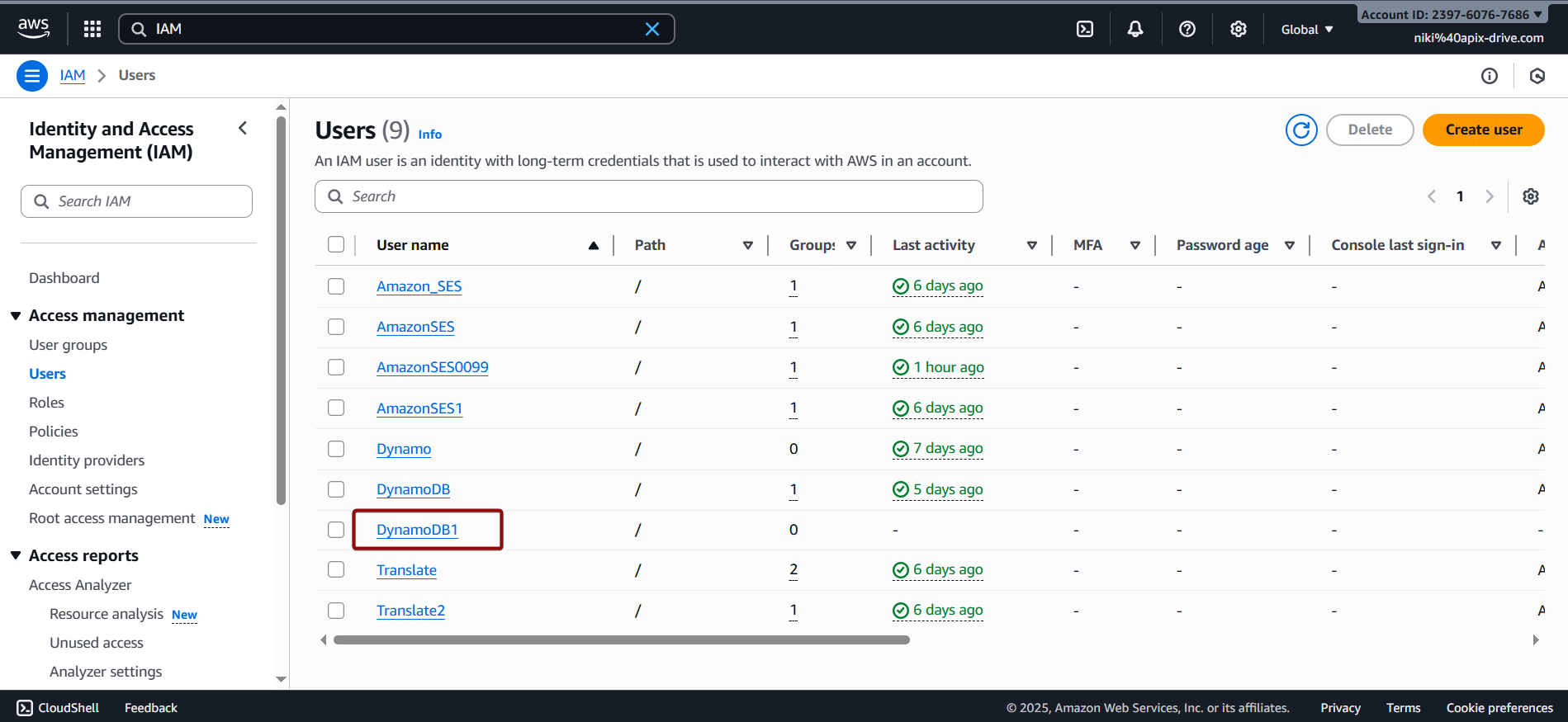
Task: Tick the checkbox for Amazon_SES
Action: [336, 286]
